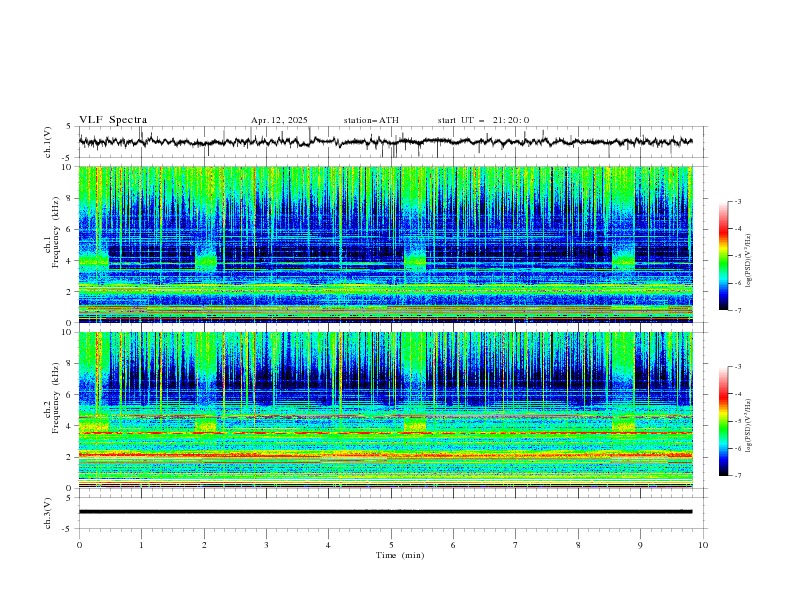Click the flat black ch.3 voltage trace
The height and width of the screenshot is (612, 792).
coord(385,512)
